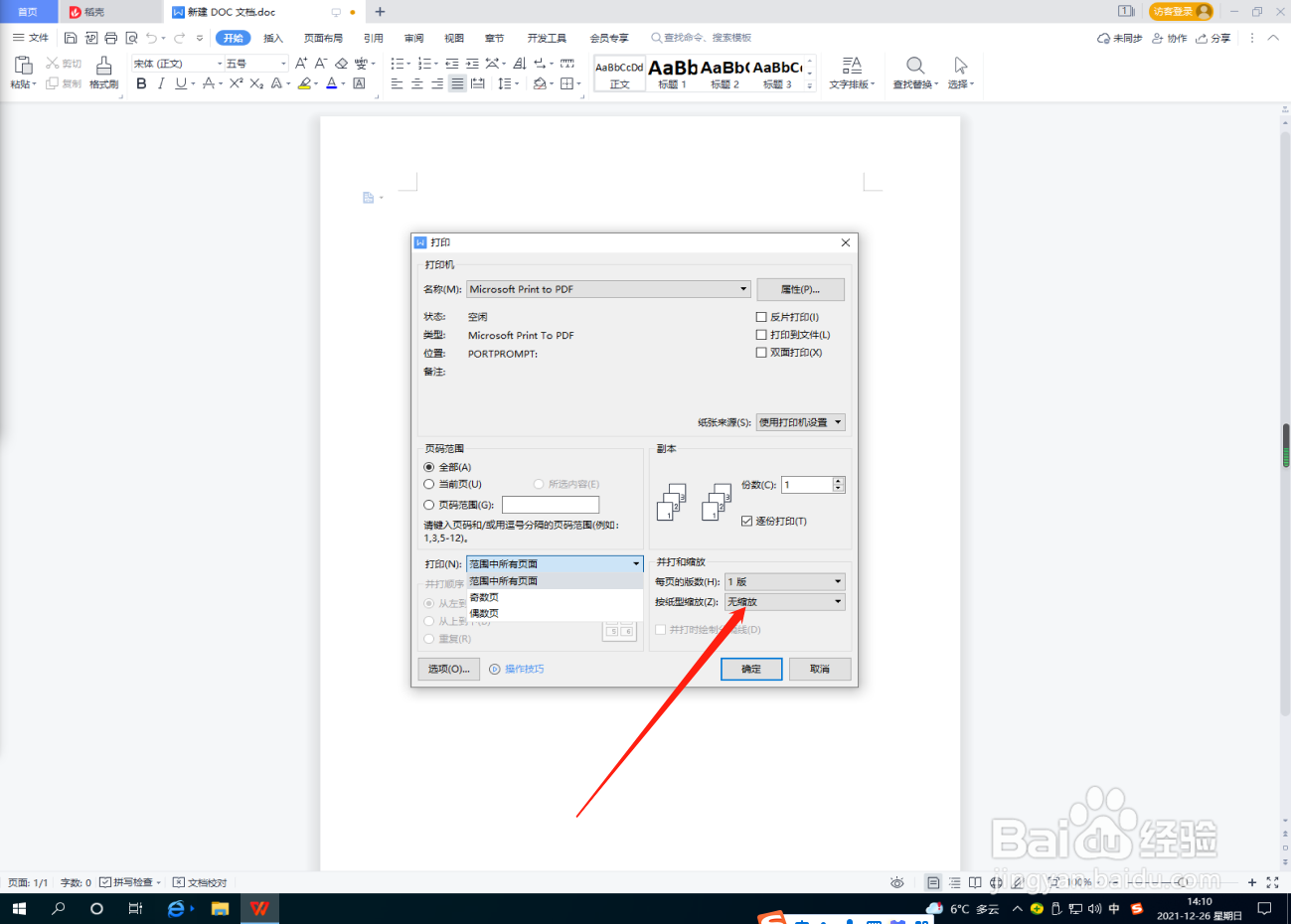Apply Underline formatting
Image resolution: width=1291 pixels, height=924 pixels.
coord(180,84)
